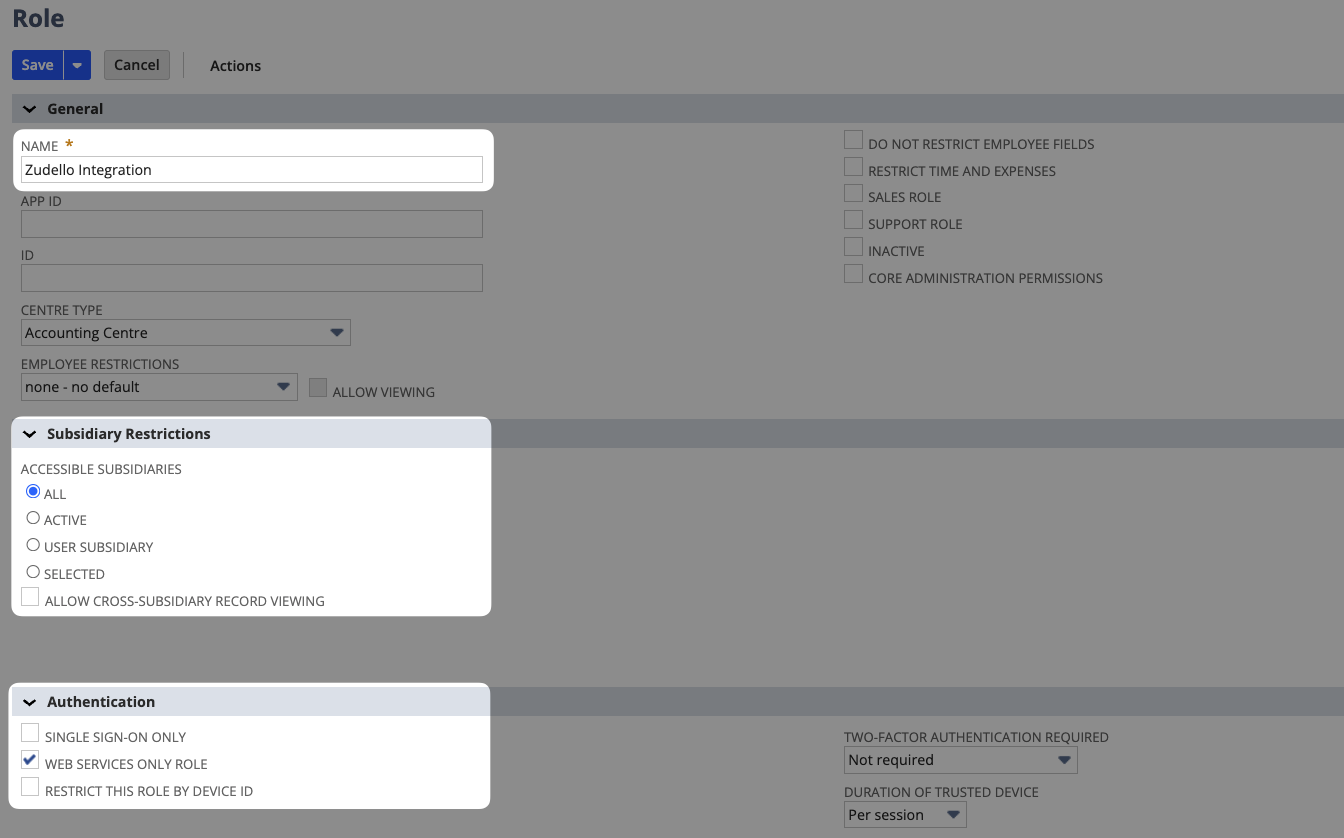Click the Save button

(37, 65)
